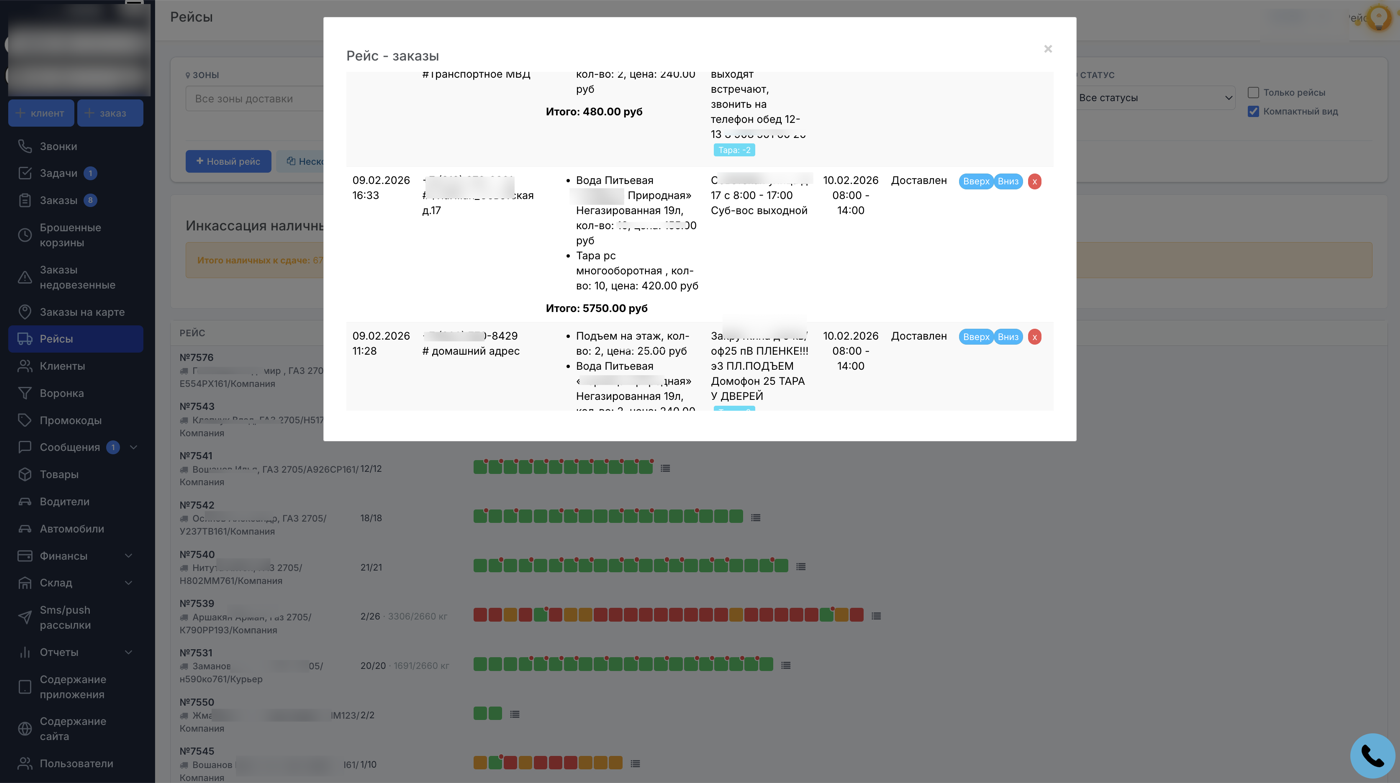Viewport: 1400px width, 783px height.
Task: Click the Заказы на карте pin icon
Action: pyautogui.click(x=25, y=312)
